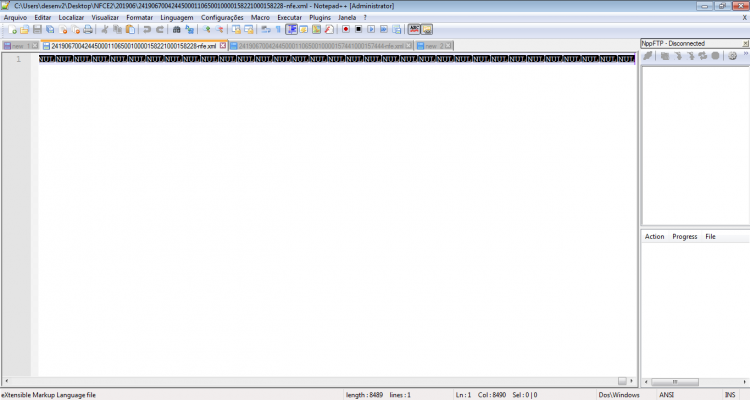Click the NppFTP refresh arrows icon

point(703,56)
